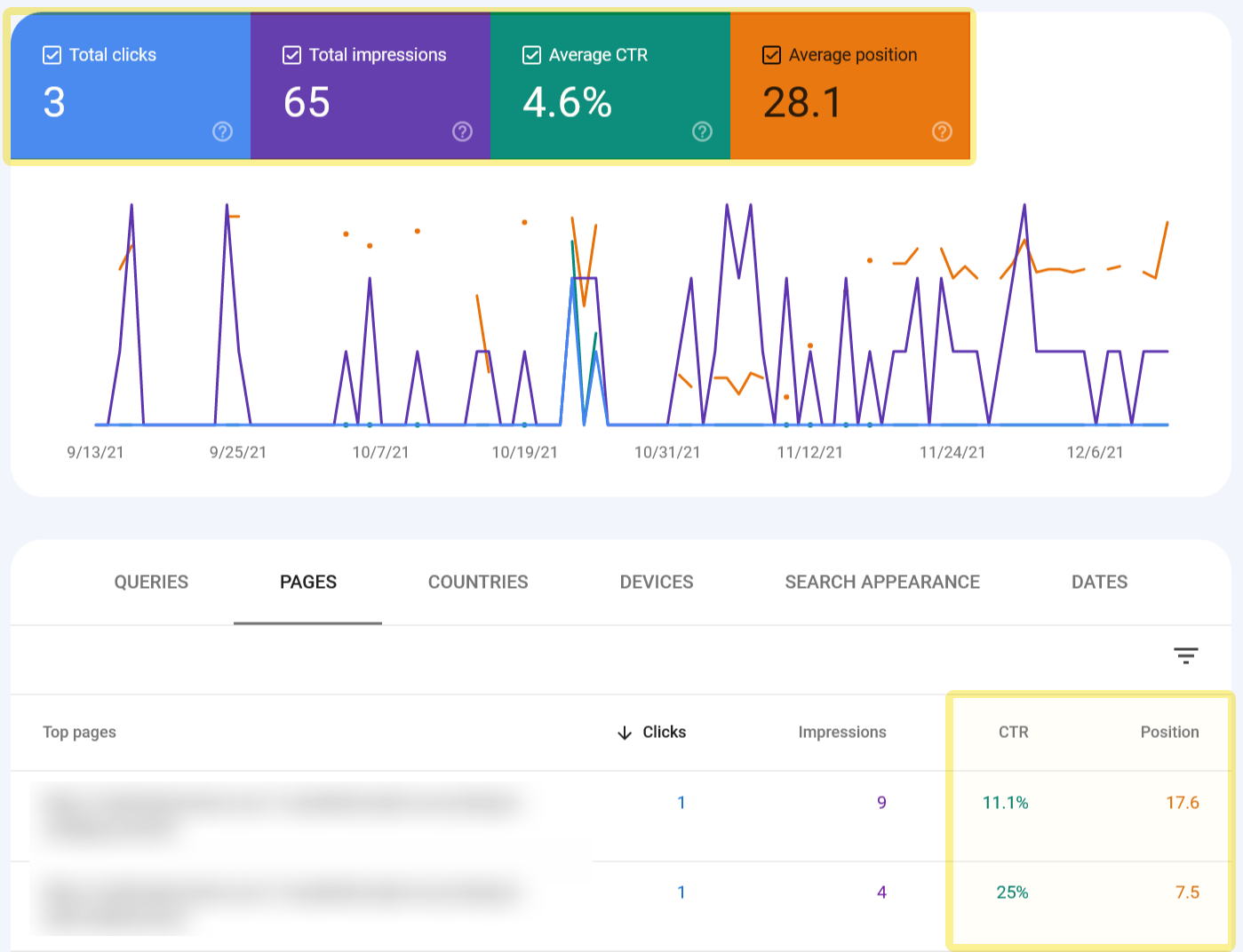The image size is (1243, 952).
Task: Uncheck the Total clicks checkbox
Action: [x=52, y=55]
